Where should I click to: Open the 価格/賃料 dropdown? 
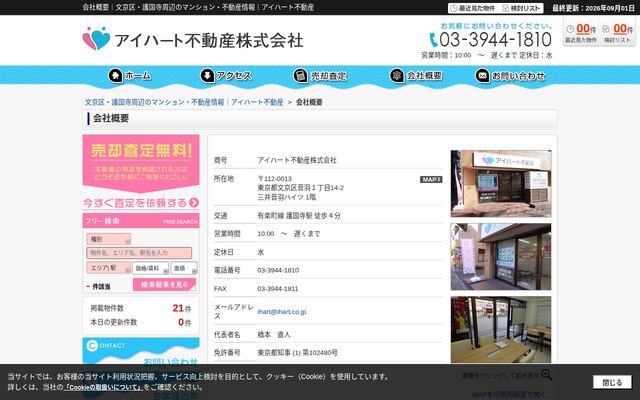pos(150,268)
